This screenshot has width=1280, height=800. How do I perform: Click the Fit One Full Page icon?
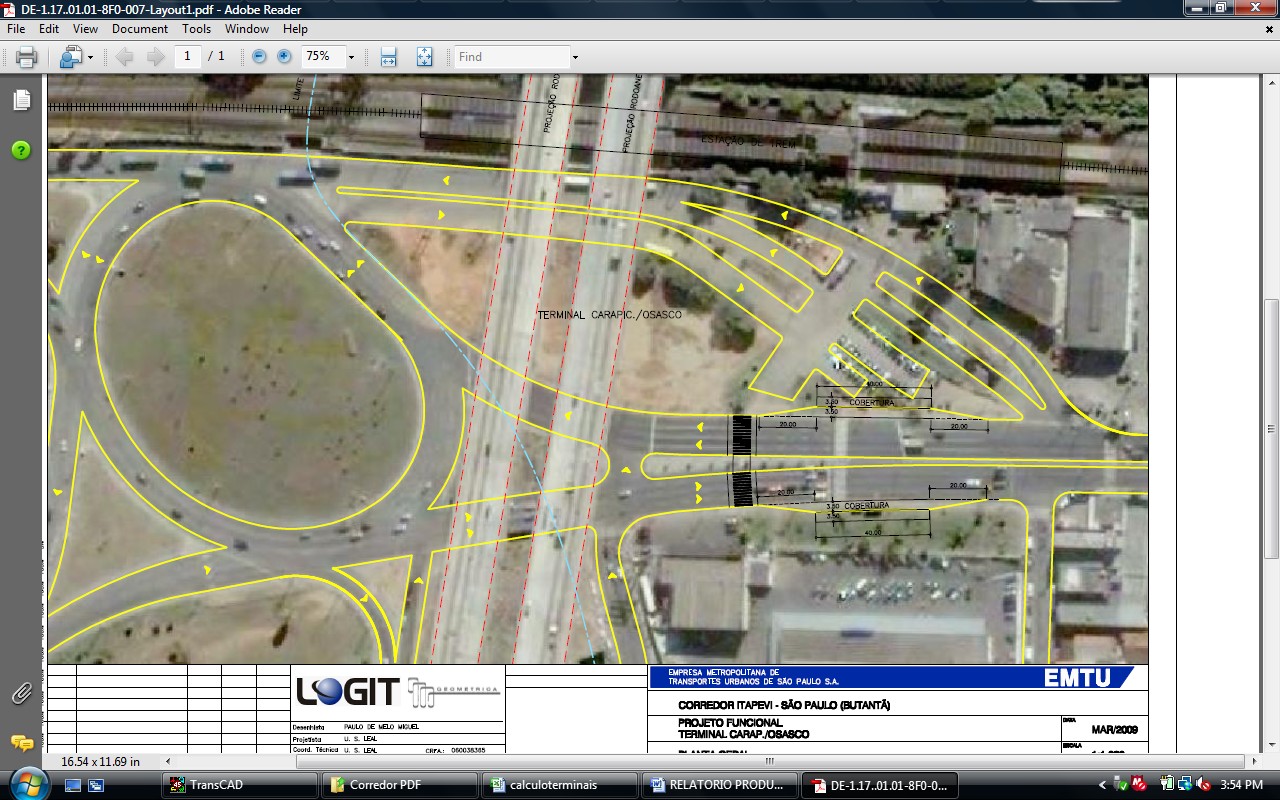[x=424, y=57]
